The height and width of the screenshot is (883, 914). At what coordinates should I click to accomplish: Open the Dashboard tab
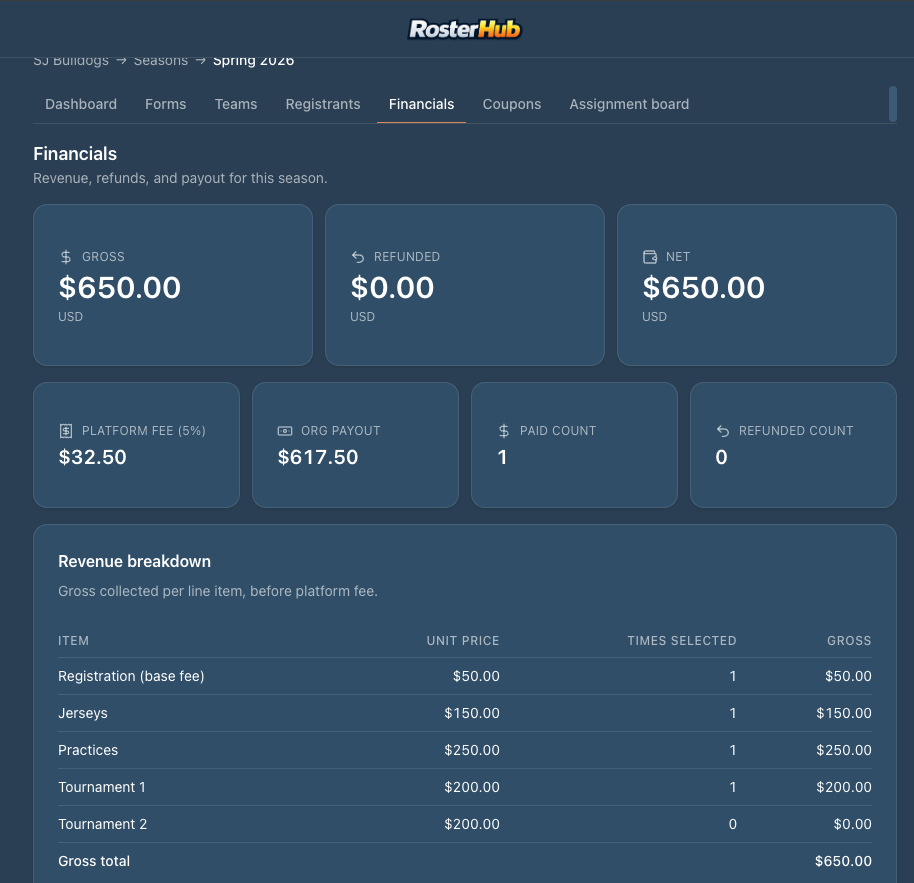click(x=81, y=104)
